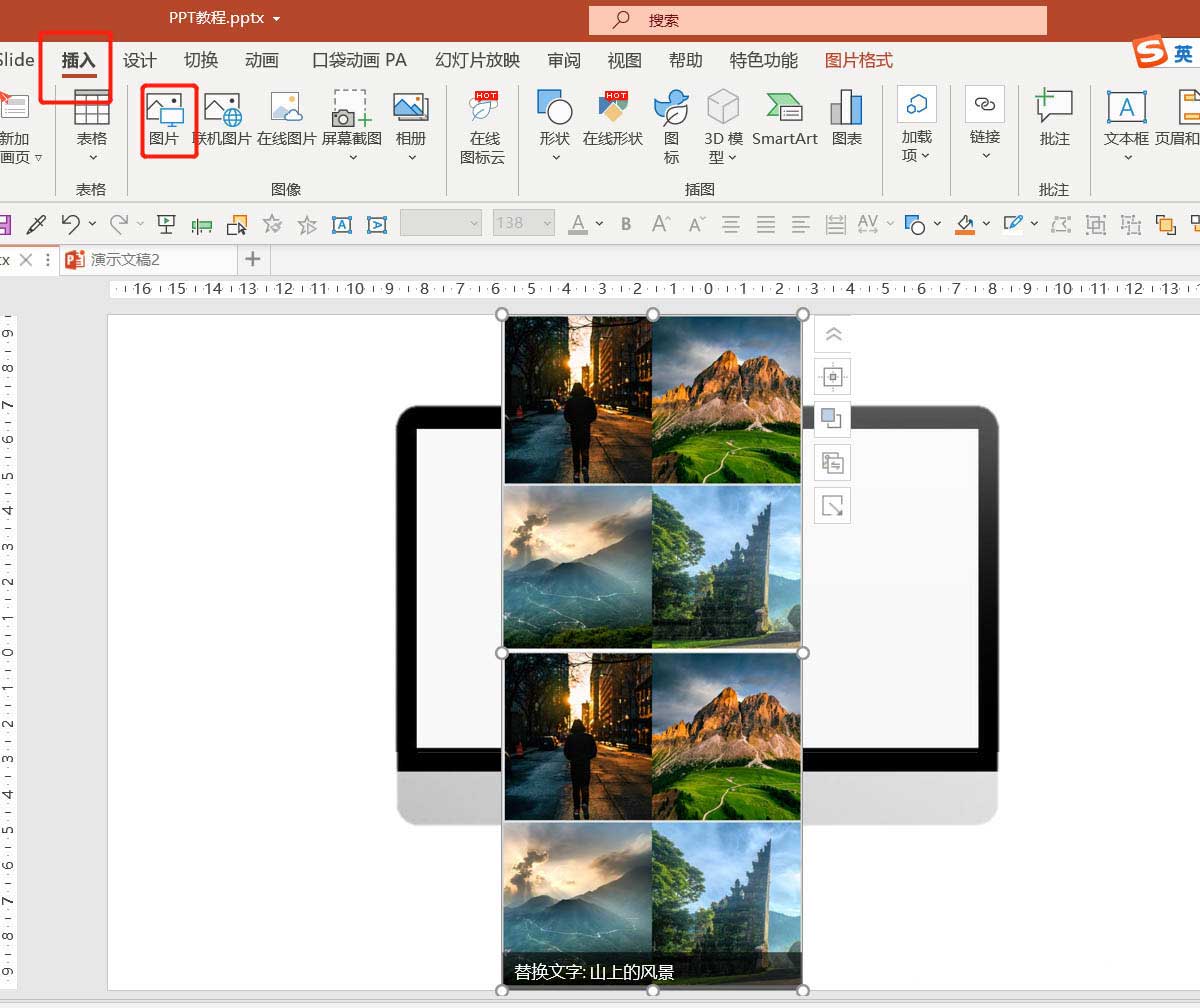Click the 搜索 search box
The width and height of the screenshot is (1200, 1008).
tap(817, 20)
